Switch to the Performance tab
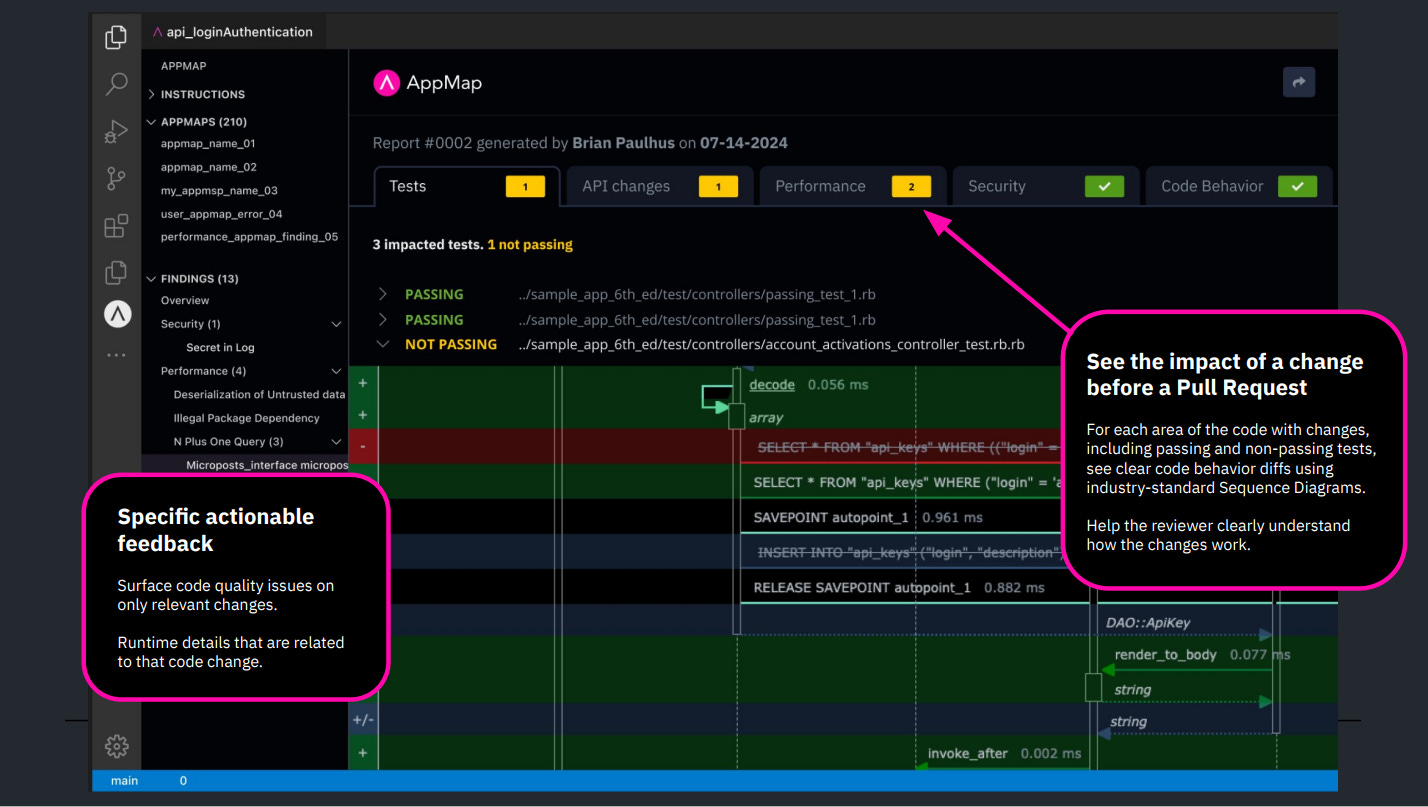 point(853,186)
